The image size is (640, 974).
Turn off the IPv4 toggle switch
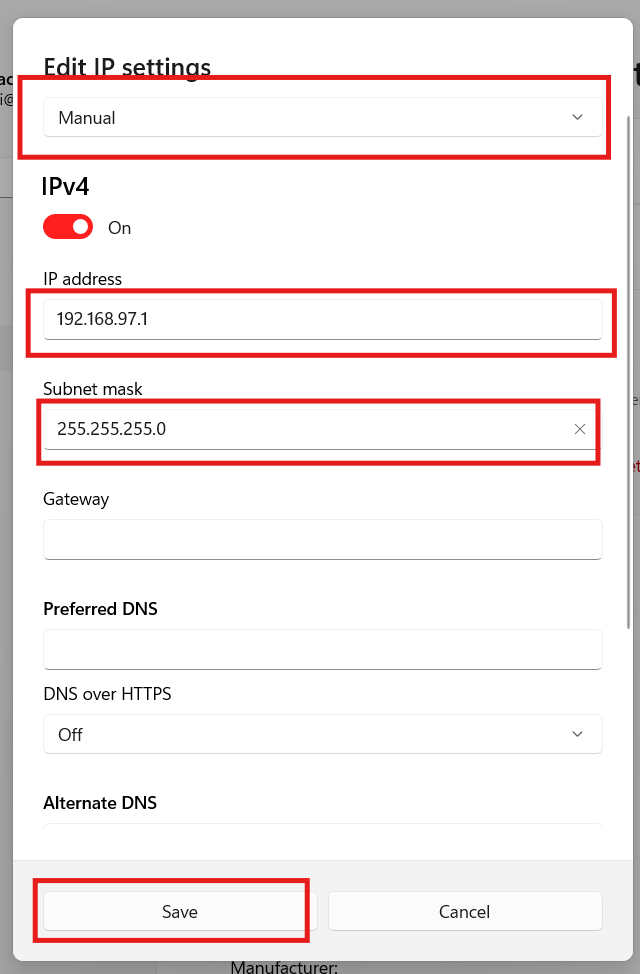coord(67,226)
